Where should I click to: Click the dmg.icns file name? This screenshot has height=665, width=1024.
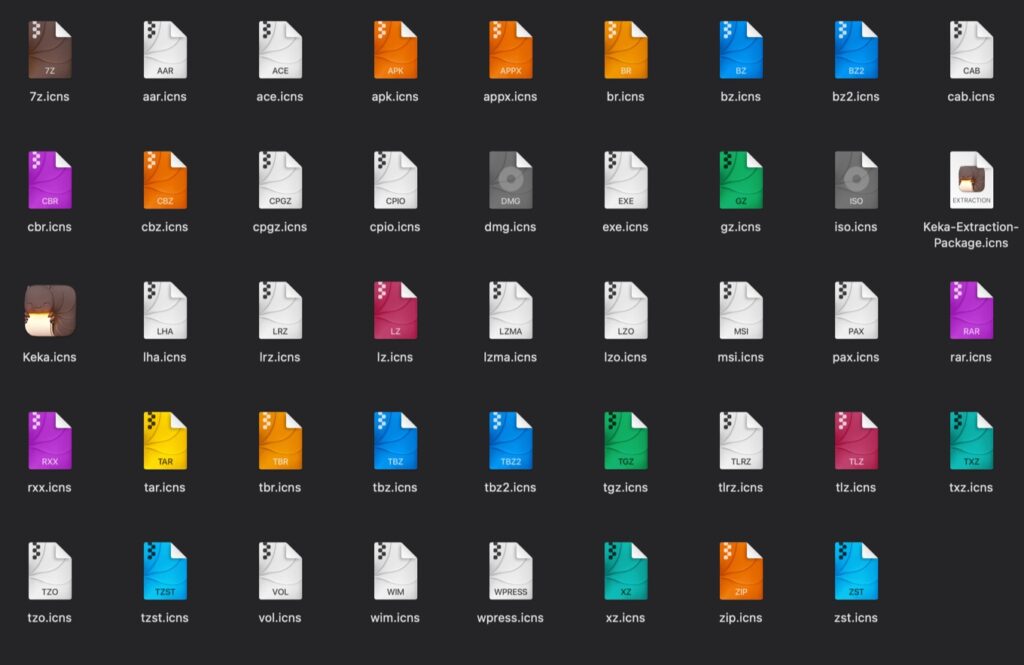pyautogui.click(x=511, y=227)
